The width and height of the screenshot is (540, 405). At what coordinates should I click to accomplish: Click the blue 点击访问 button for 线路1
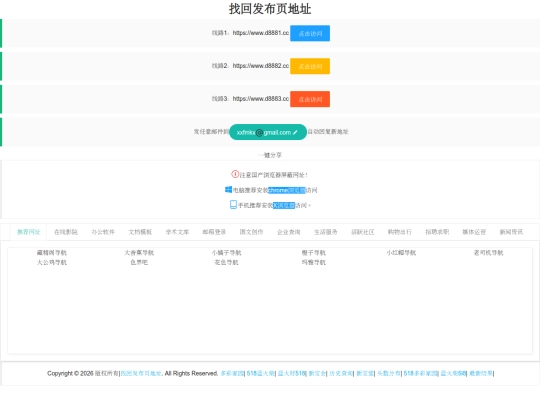pos(310,33)
